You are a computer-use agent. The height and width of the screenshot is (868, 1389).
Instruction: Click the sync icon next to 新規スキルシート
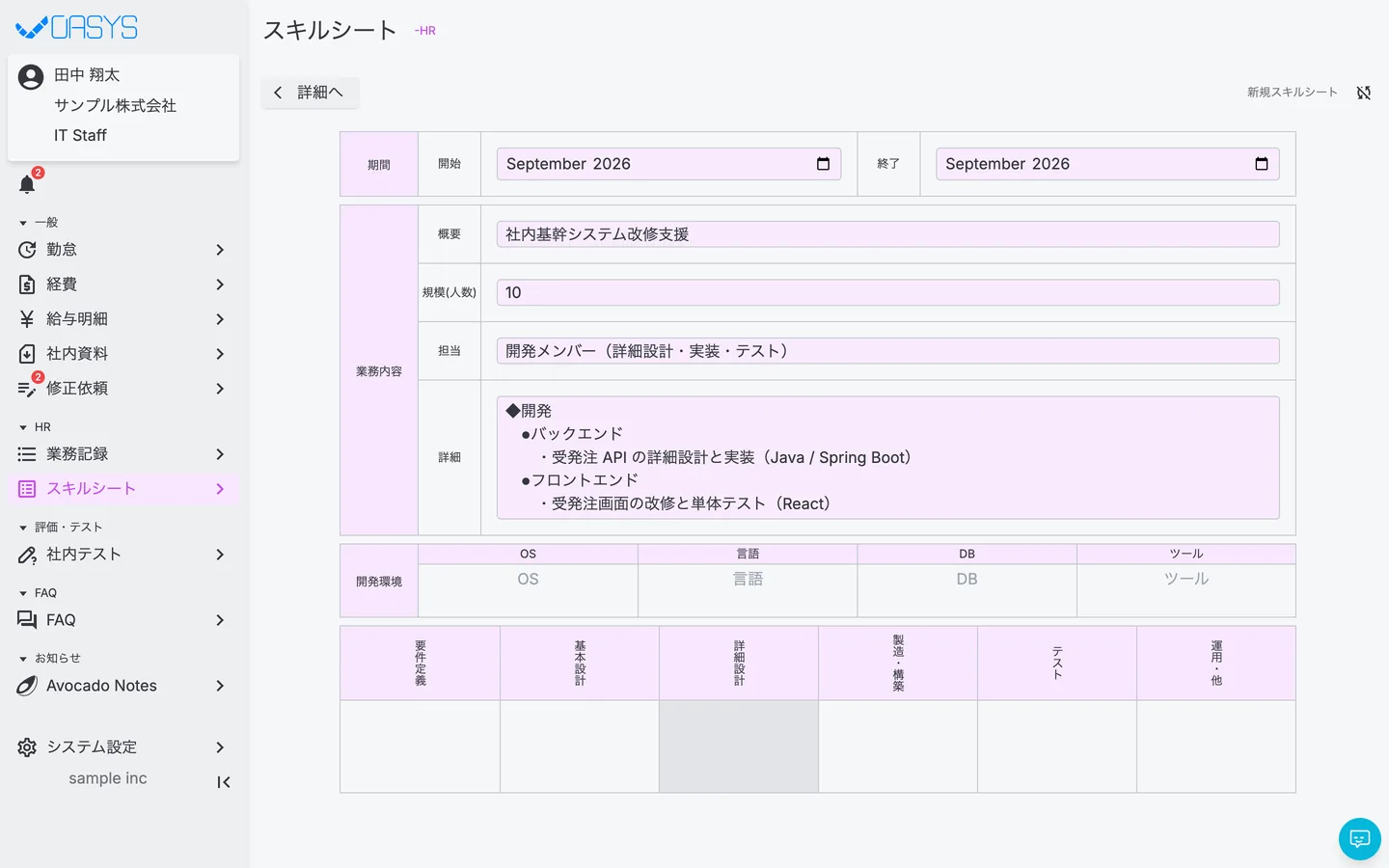(1364, 93)
